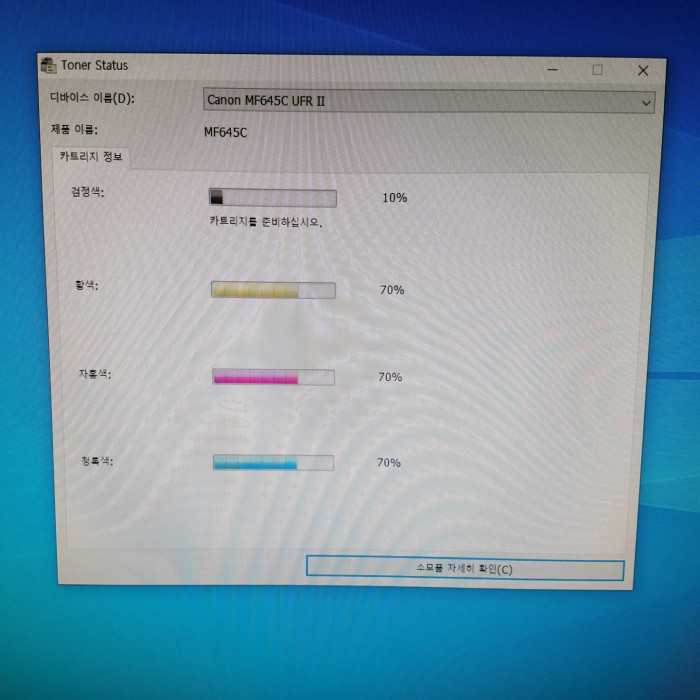
Task: Close the Toner Status window
Action: click(643, 71)
